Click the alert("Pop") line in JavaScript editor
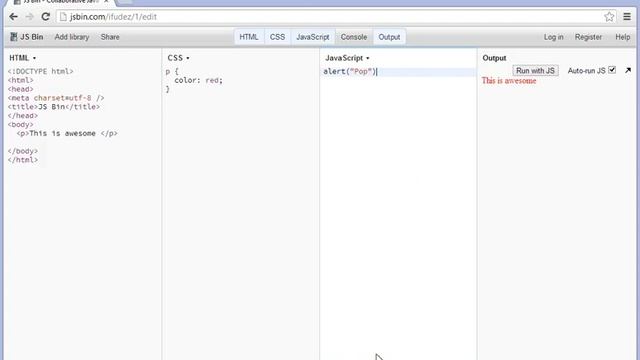This screenshot has height=360, width=640. 350,72
